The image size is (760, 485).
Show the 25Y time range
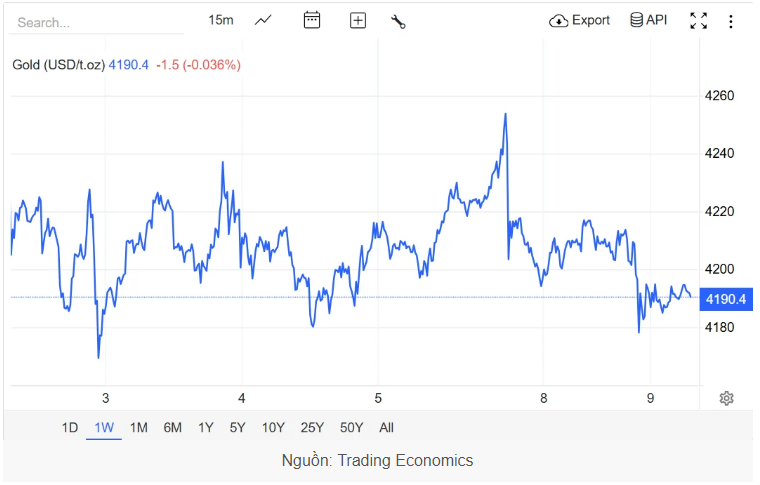[312, 428]
